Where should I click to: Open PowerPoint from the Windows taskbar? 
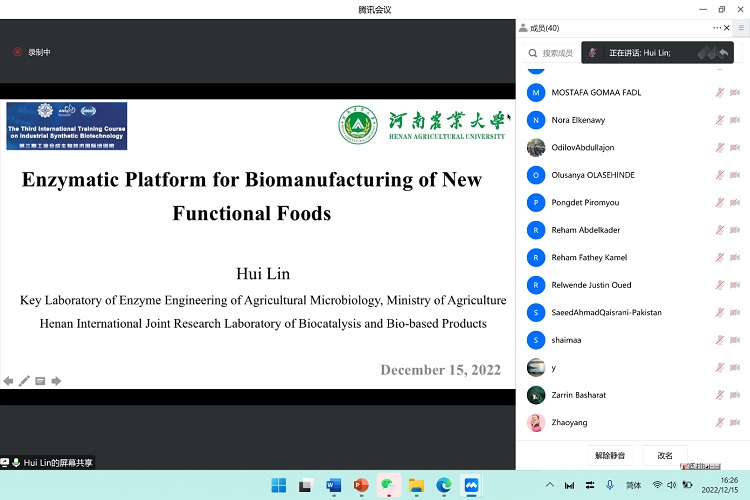click(361, 485)
